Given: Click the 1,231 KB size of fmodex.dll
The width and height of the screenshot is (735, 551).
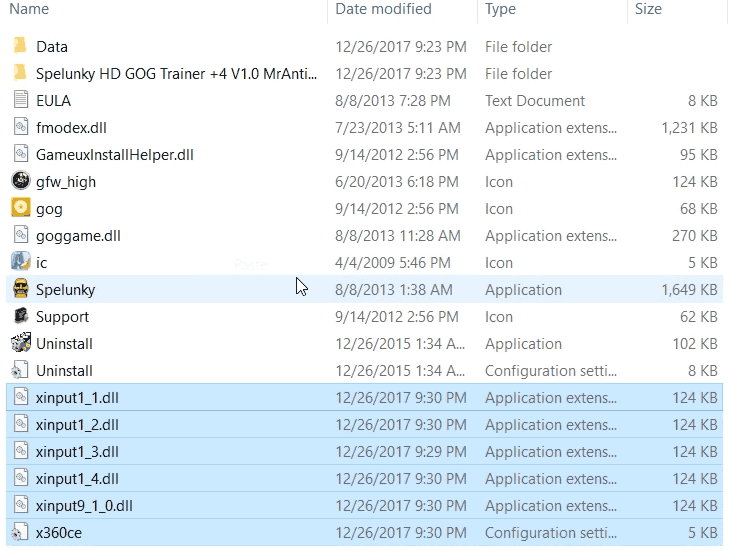Looking at the screenshot, I should (x=690, y=128).
